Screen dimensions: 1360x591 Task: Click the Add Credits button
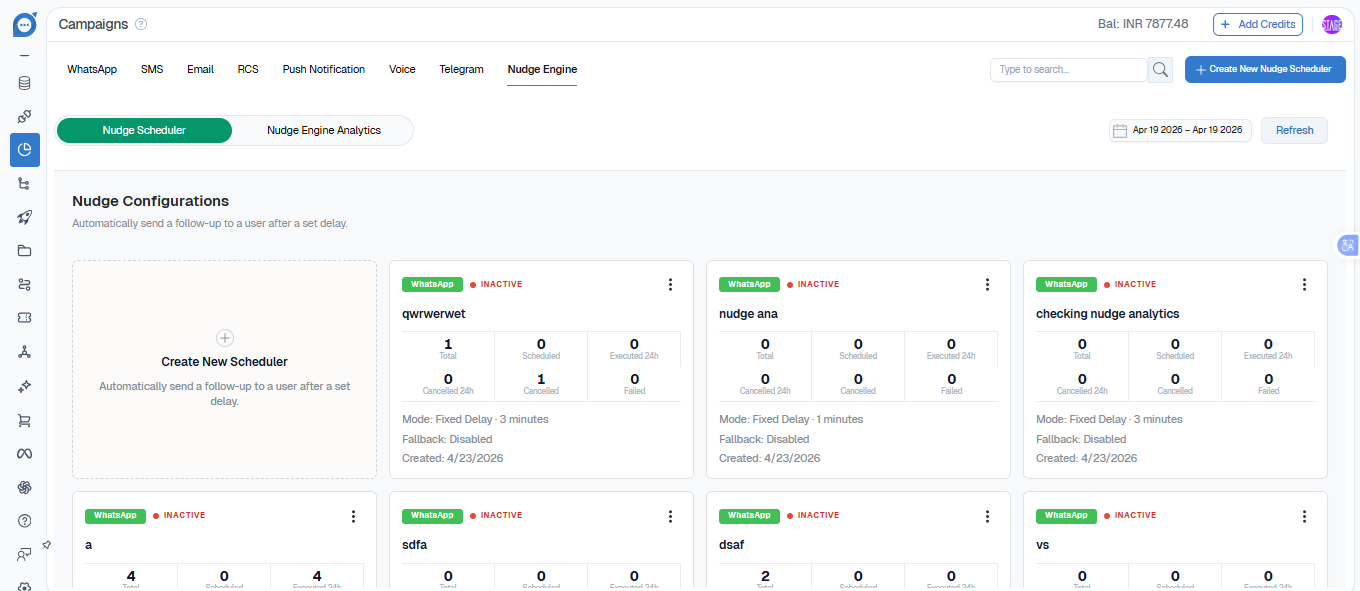tap(1257, 24)
